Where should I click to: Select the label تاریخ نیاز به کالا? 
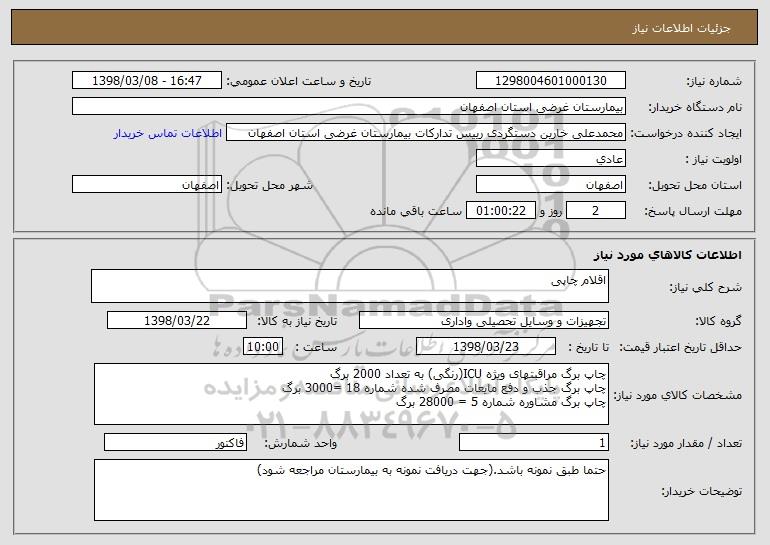click(297, 321)
